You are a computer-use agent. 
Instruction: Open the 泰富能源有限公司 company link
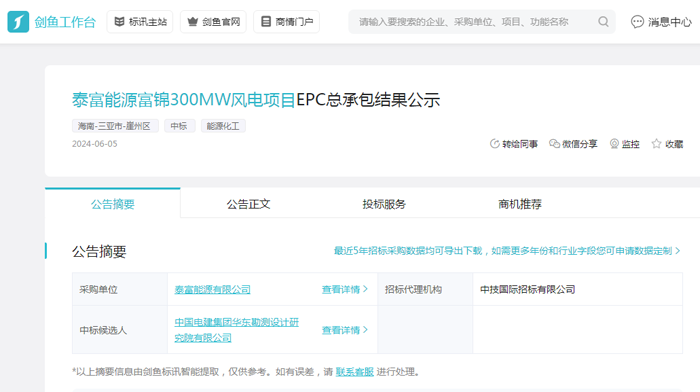point(212,290)
